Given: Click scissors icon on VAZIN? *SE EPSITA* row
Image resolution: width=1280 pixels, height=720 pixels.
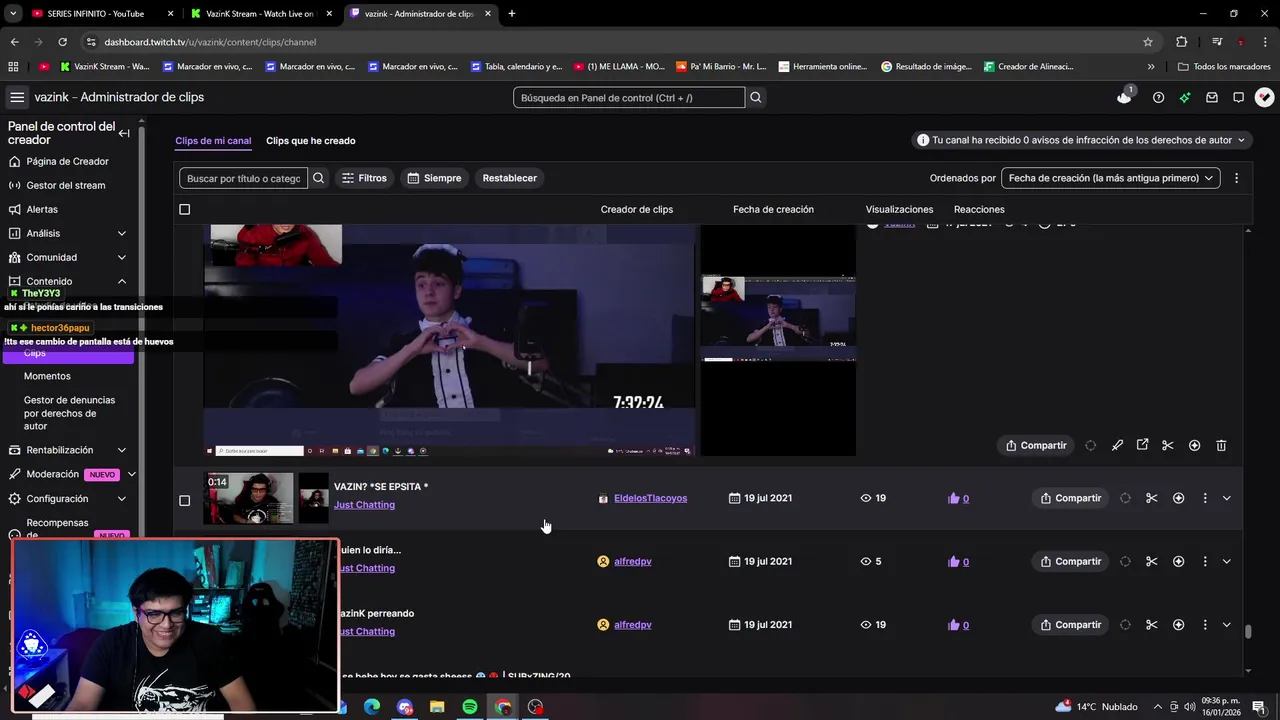Looking at the screenshot, I should pos(1151,498).
